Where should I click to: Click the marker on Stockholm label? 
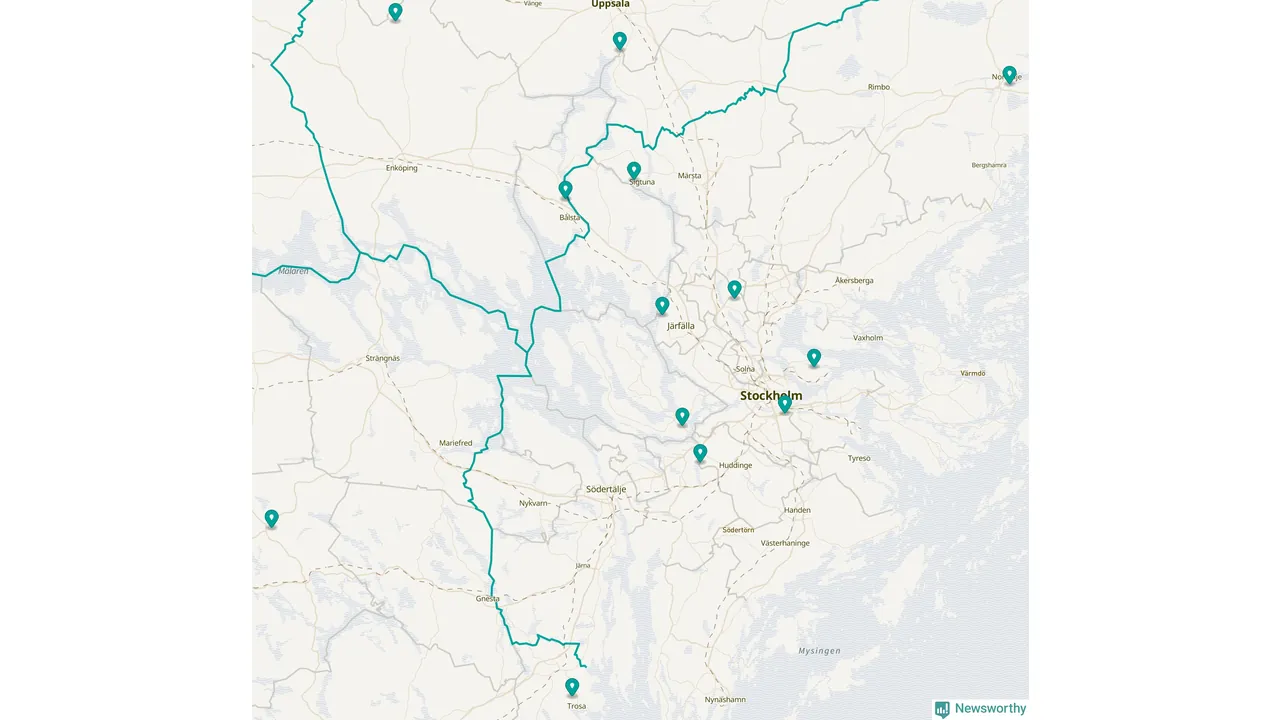tap(785, 403)
